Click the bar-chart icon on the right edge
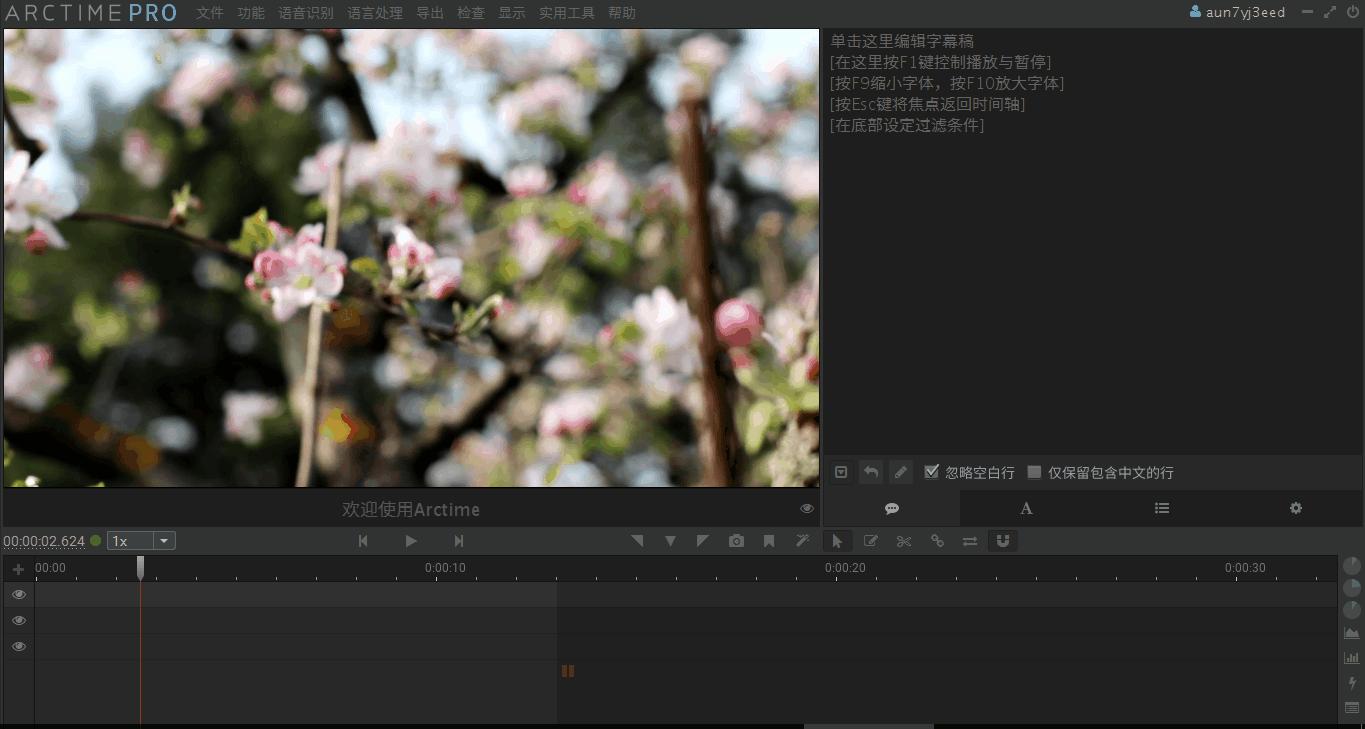Image resolution: width=1365 pixels, height=729 pixels. coord(1351,657)
